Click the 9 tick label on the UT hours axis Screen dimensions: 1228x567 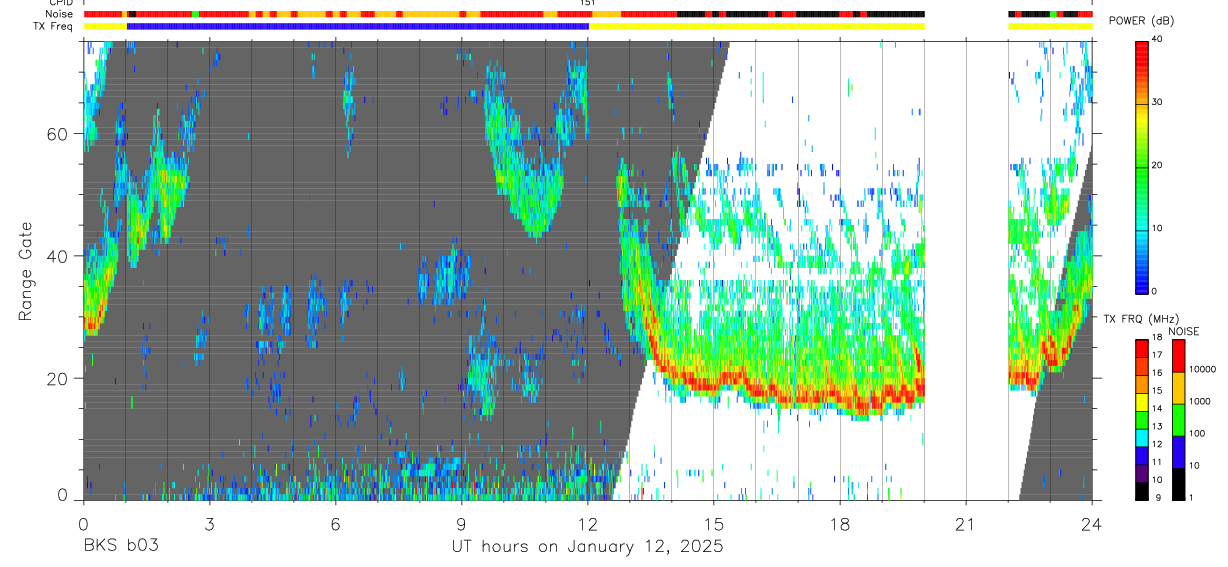pos(461,522)
